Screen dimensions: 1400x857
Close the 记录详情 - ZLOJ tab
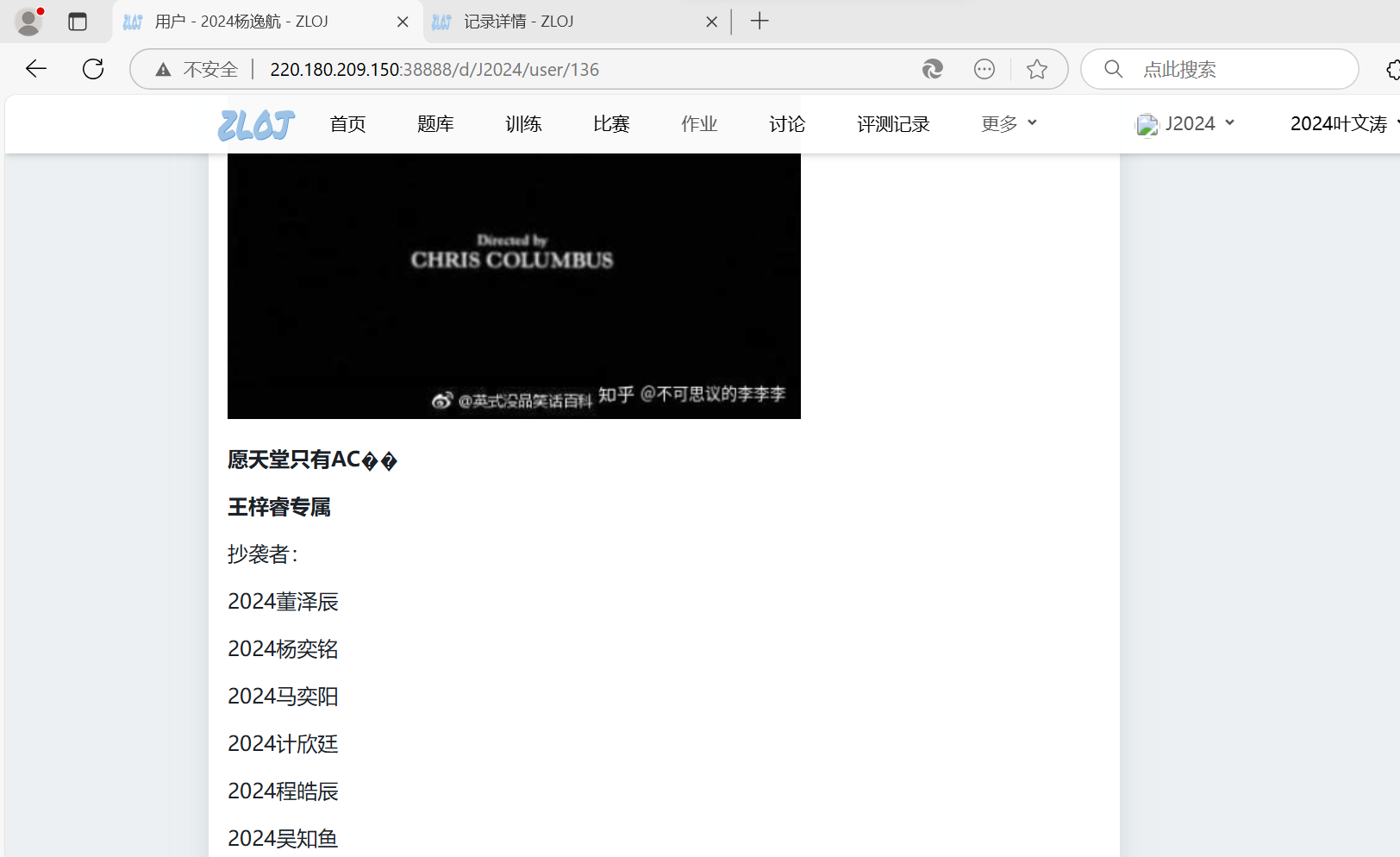click(711, 22)
